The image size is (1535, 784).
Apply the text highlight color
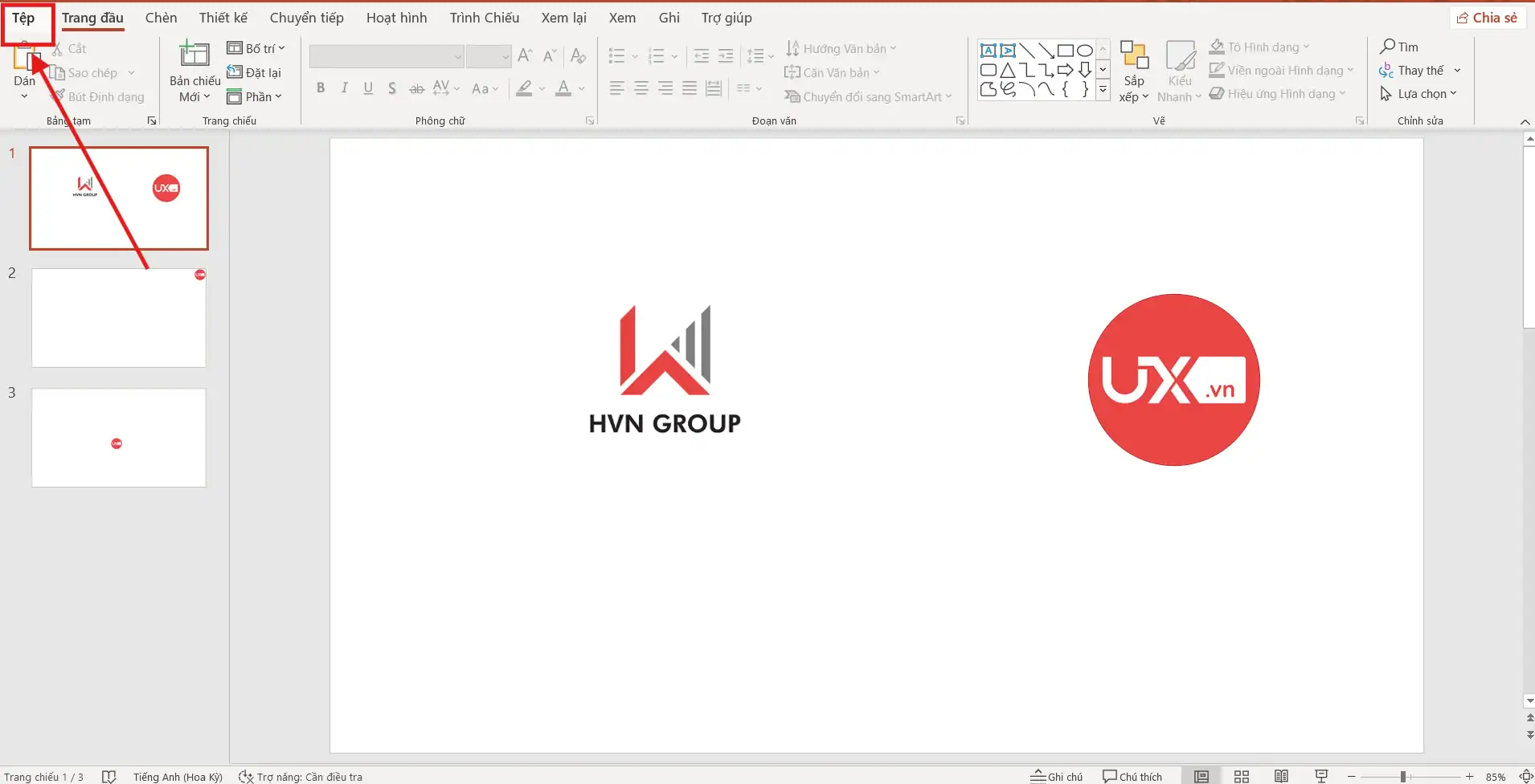click(524, 88)
